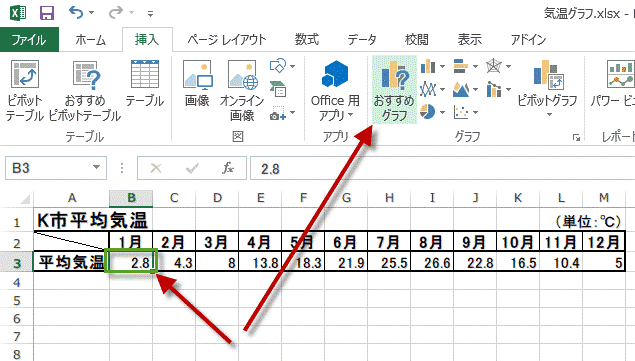Open the Name Box dropdown arrow
This screenshot has height=361, width=635.
click(96, 167)
